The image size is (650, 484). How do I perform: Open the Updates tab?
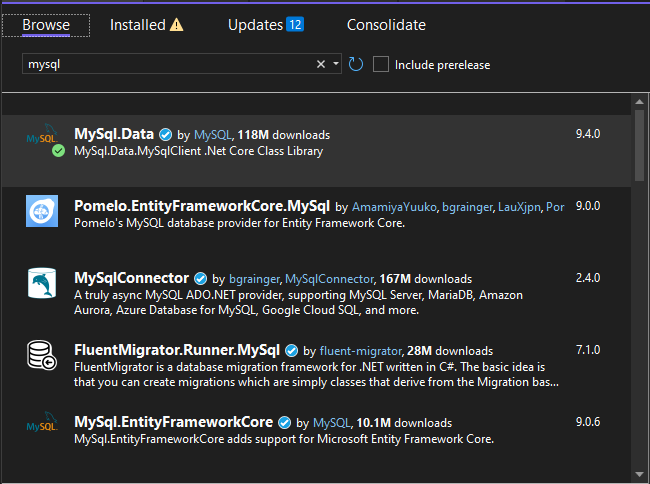(x=255, y=25)
